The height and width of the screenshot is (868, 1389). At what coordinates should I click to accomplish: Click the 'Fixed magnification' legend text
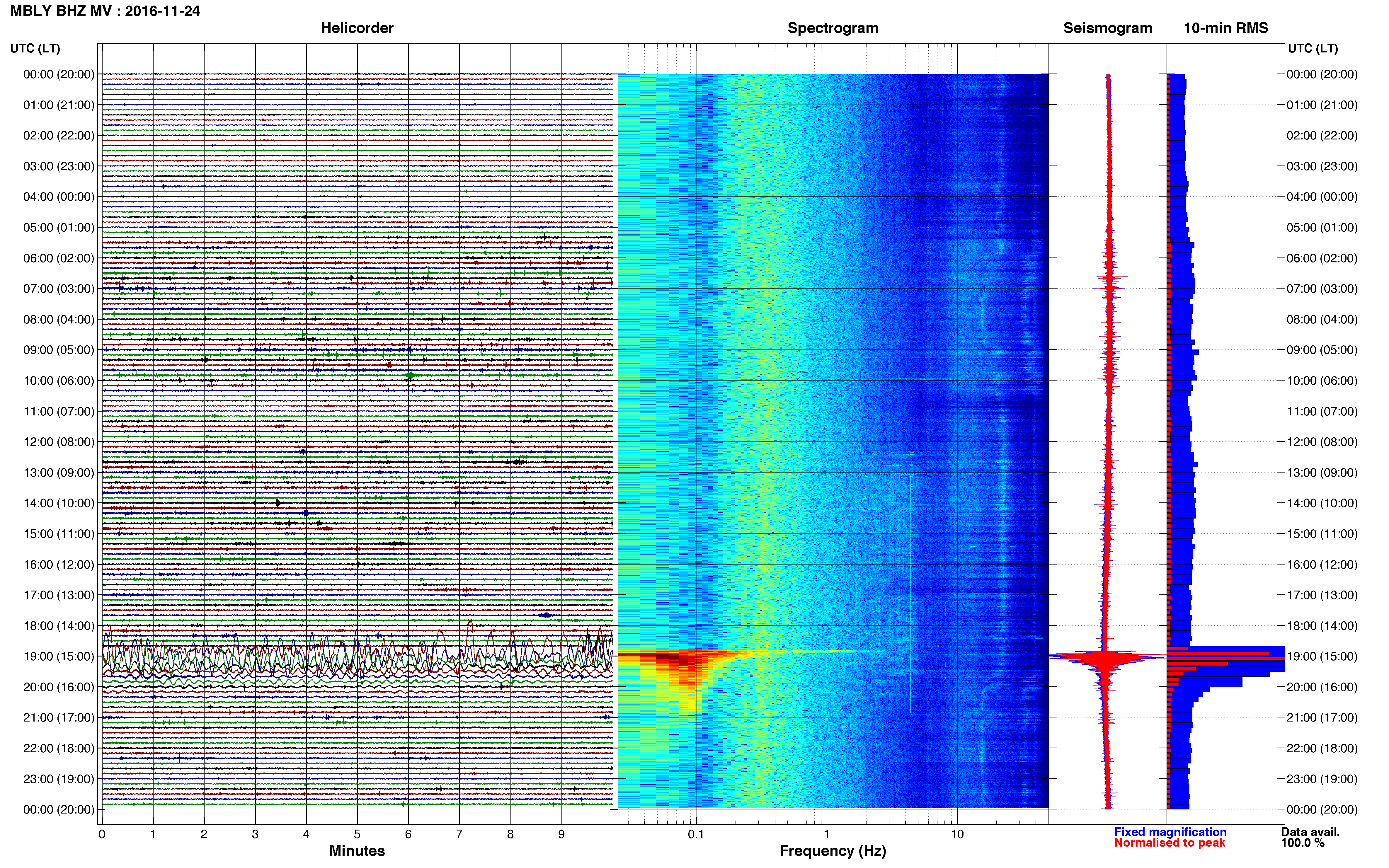coord(1170,833)
